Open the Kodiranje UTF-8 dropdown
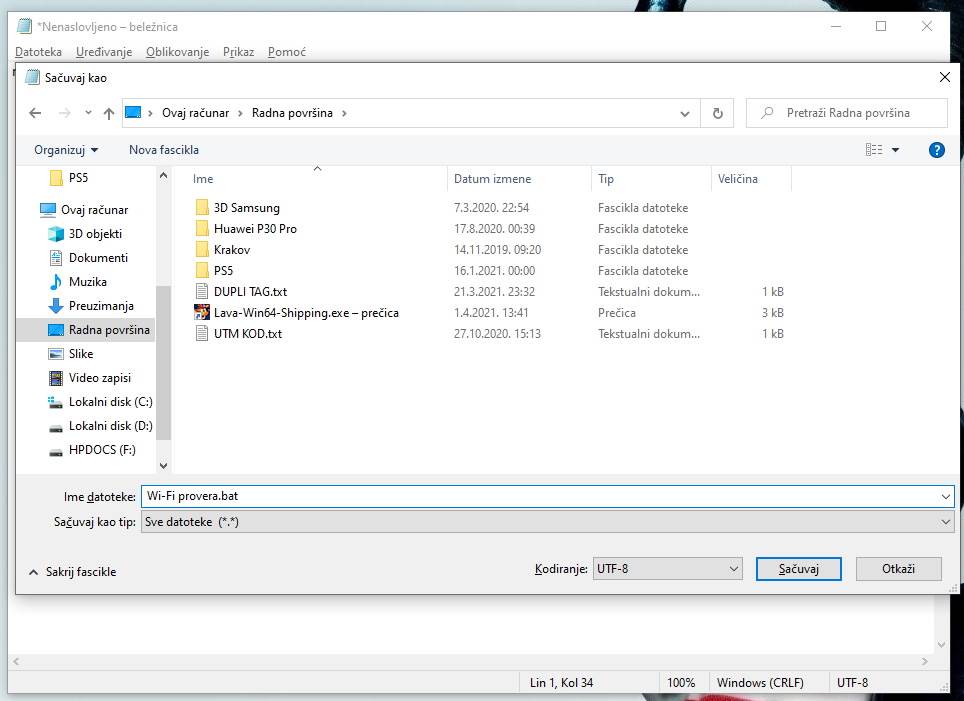This screenshot has height=701, width=964. click(667, 569)
